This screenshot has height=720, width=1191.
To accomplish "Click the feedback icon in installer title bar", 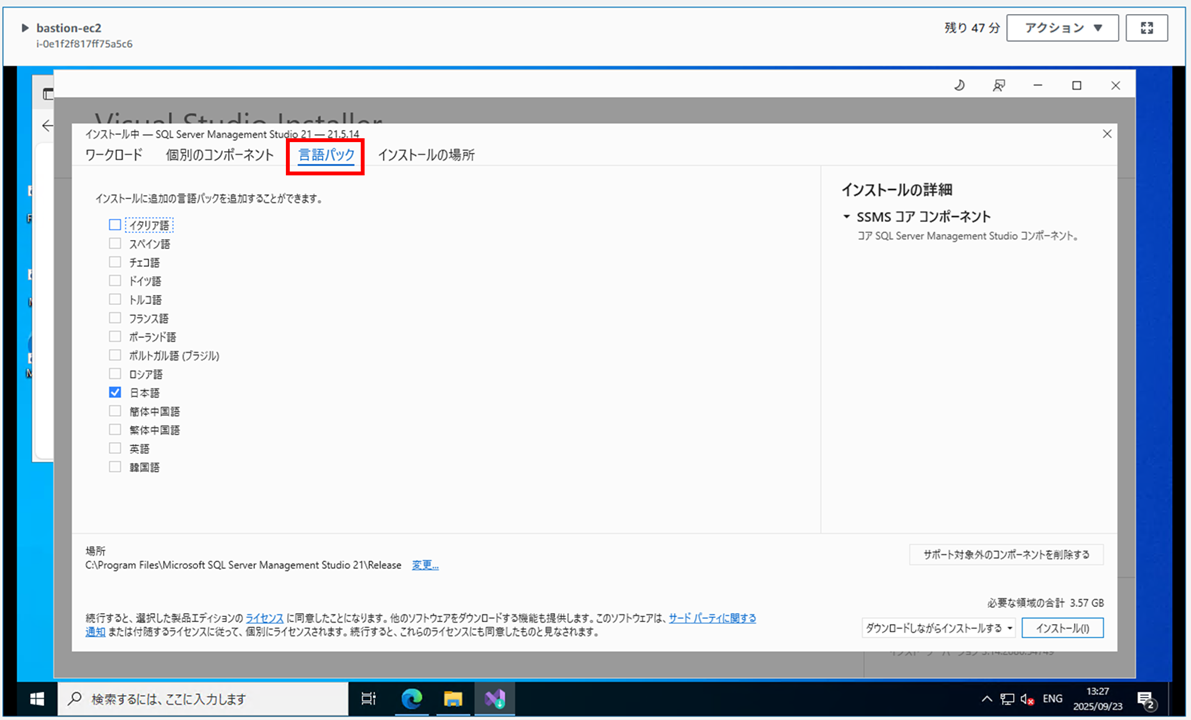I will (x=999, y=86).
